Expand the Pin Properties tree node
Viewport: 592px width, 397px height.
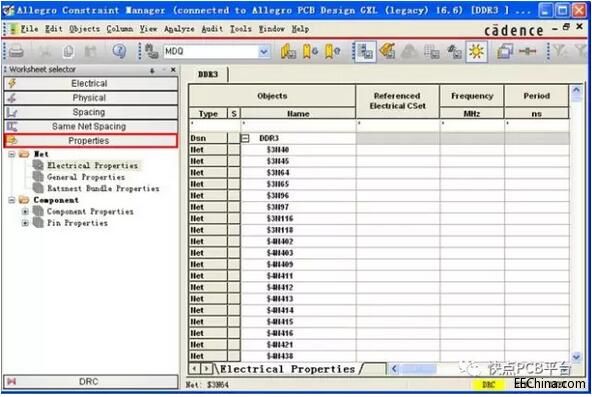[x=25, y=223]
